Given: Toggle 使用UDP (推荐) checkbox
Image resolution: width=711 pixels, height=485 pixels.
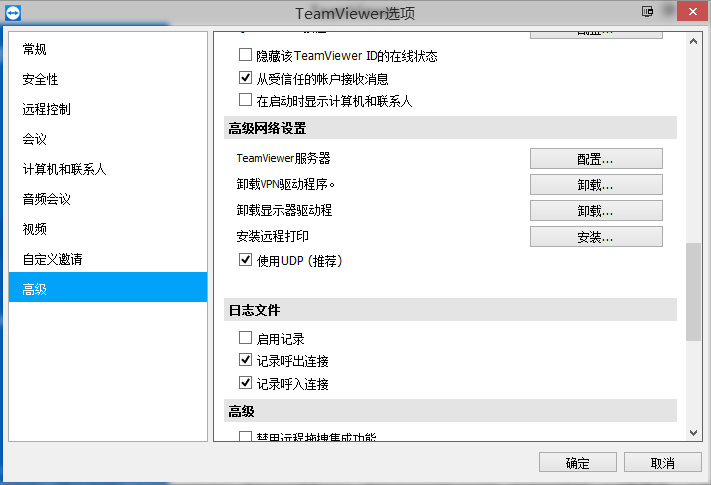Looking at the screenshot, I should pyautogui.click(x=245, y=260).
